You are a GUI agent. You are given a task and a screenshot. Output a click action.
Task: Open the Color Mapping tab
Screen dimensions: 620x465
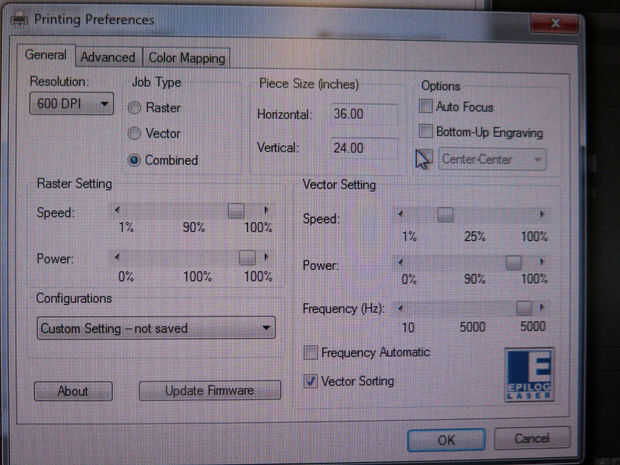coord(186,58)
